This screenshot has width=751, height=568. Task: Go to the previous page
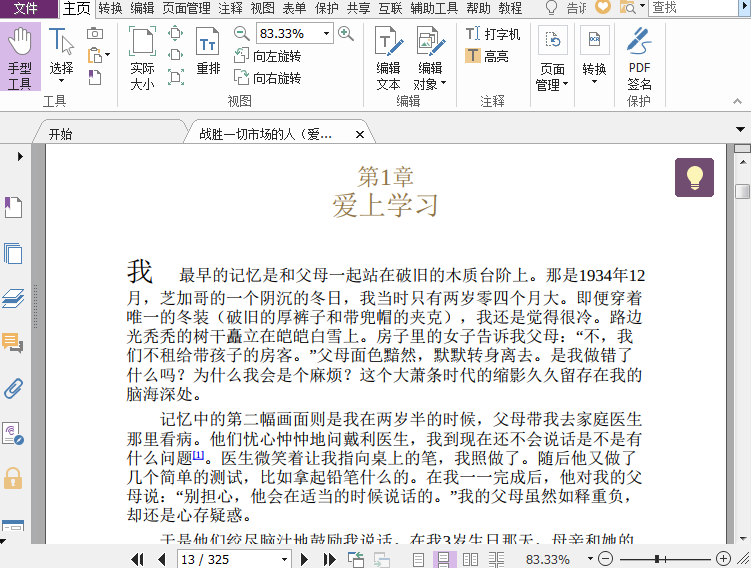coord(161,559)
